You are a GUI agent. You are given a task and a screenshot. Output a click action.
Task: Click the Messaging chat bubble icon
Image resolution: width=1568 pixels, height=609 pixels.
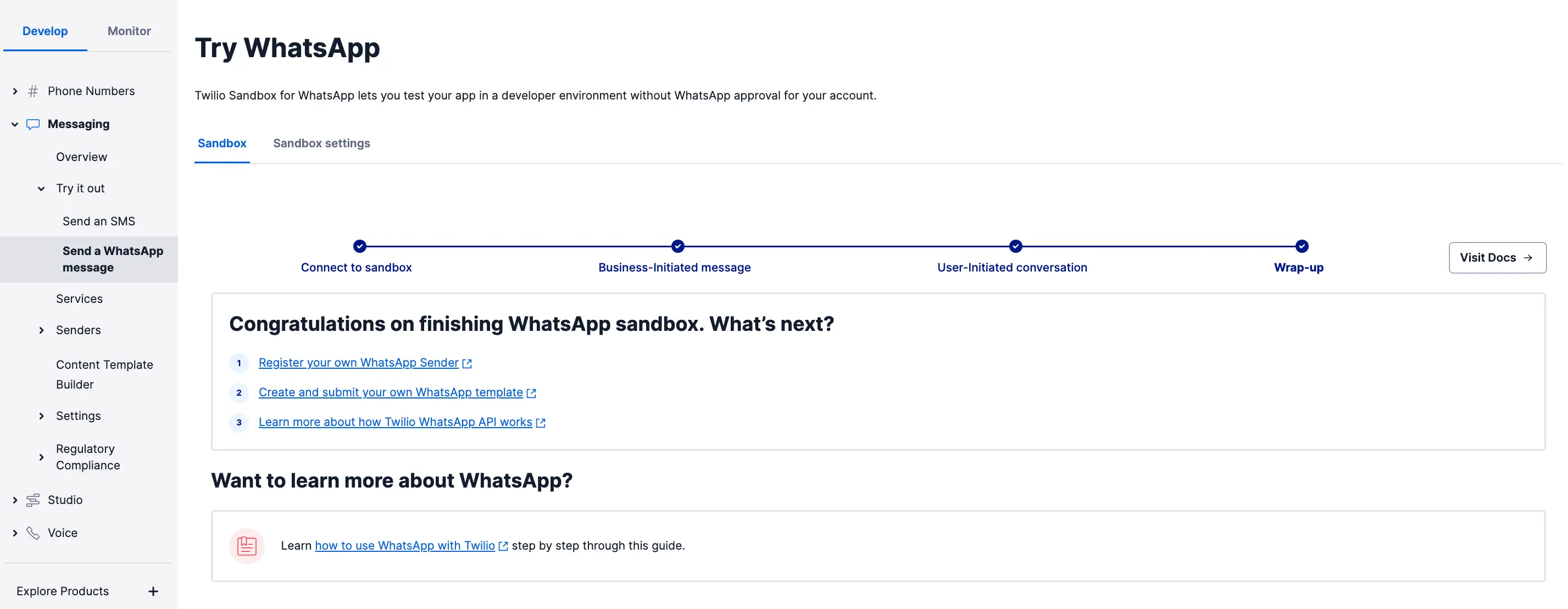33,124
